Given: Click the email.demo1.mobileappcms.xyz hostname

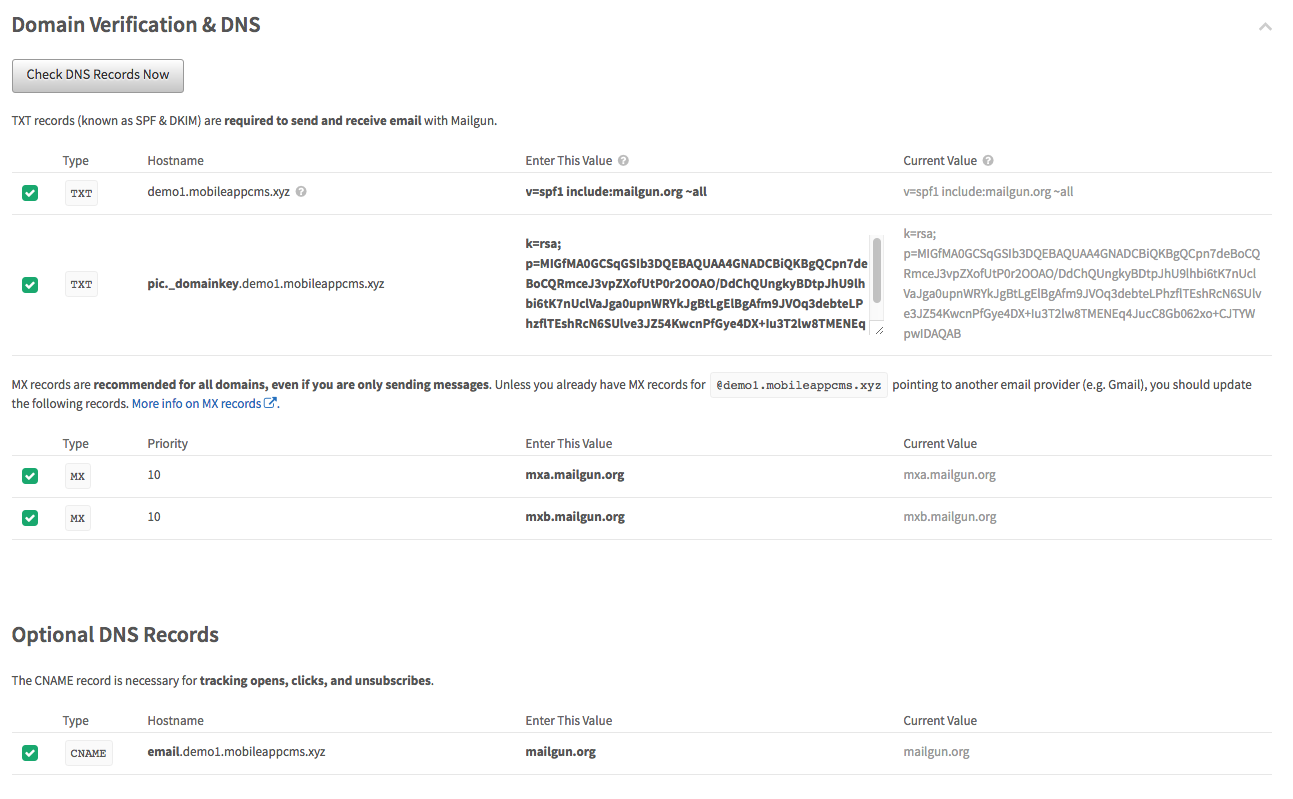Looking at the screenshot, I should (x=236, y=752).
